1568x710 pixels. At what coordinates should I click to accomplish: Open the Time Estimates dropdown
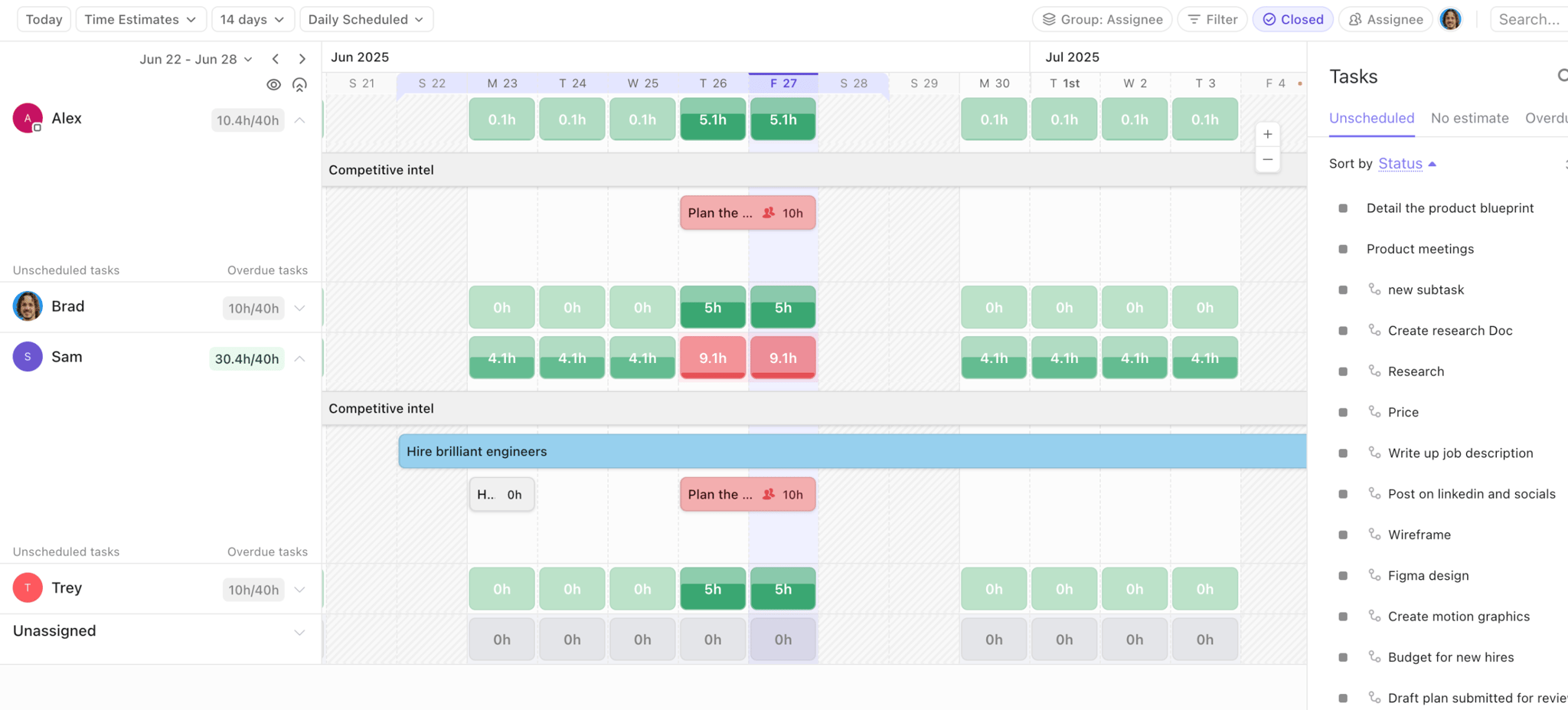(141, 19)
